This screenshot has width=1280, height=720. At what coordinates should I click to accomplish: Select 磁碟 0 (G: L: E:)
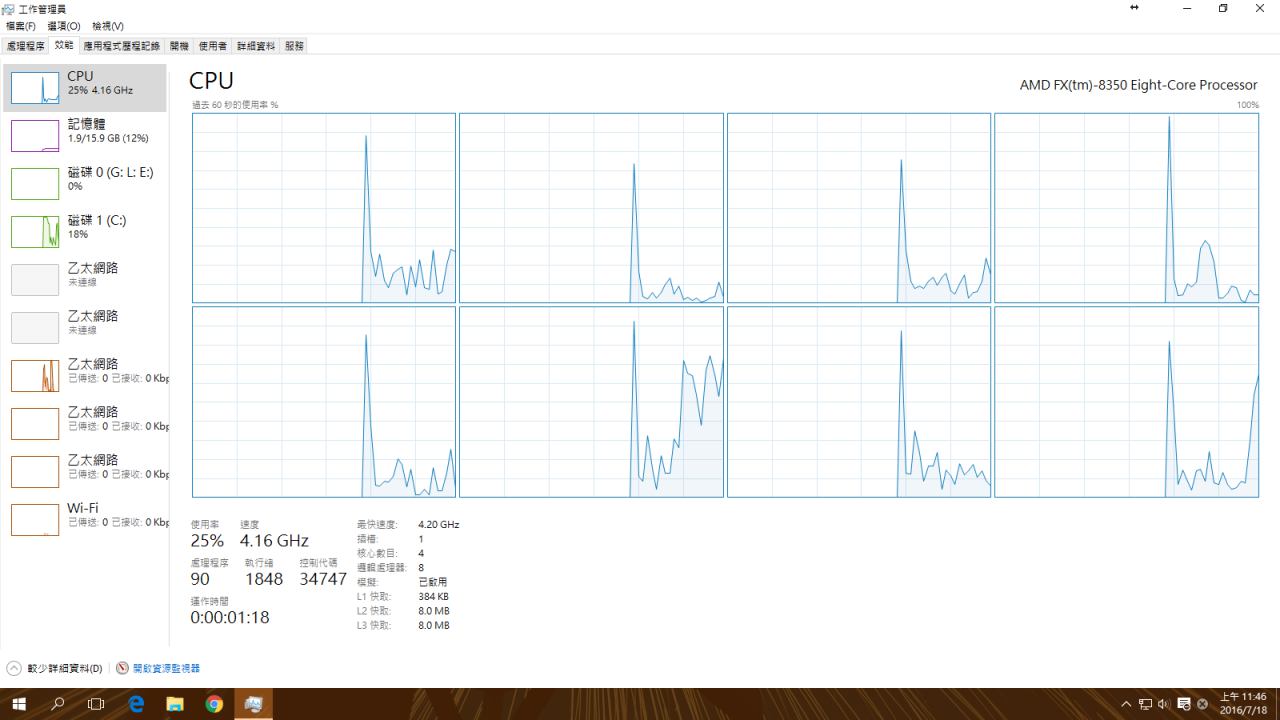tap(85, 184)
